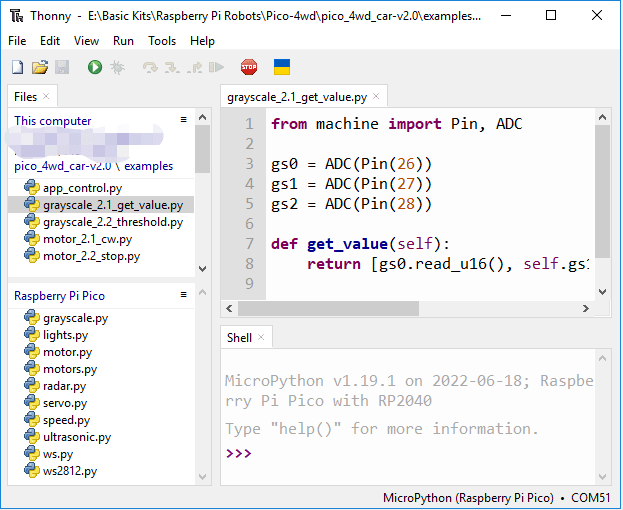Screen dimensions: 623x510
Task: Click the Thonny application icon in title bar
Action: 17,16
